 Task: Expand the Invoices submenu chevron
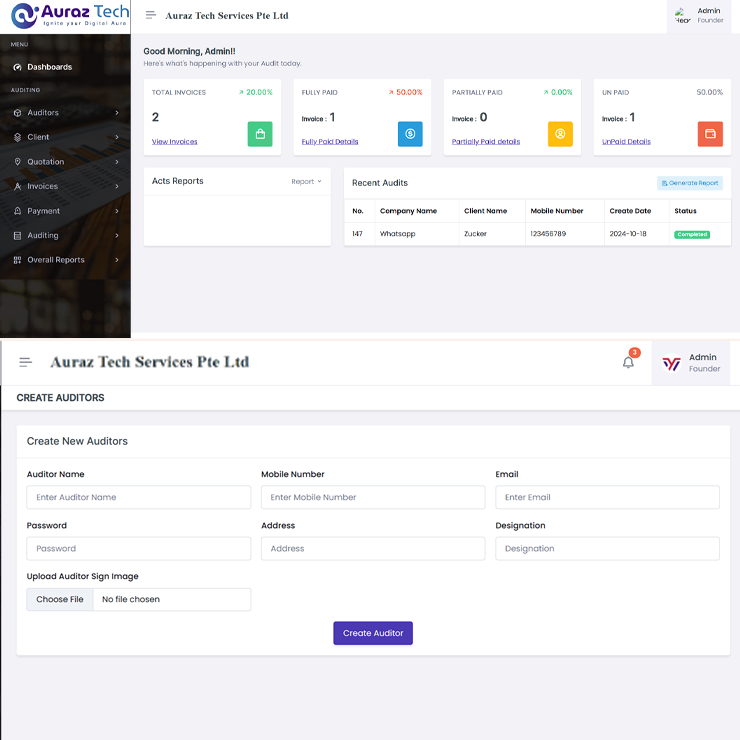[117, 186]
